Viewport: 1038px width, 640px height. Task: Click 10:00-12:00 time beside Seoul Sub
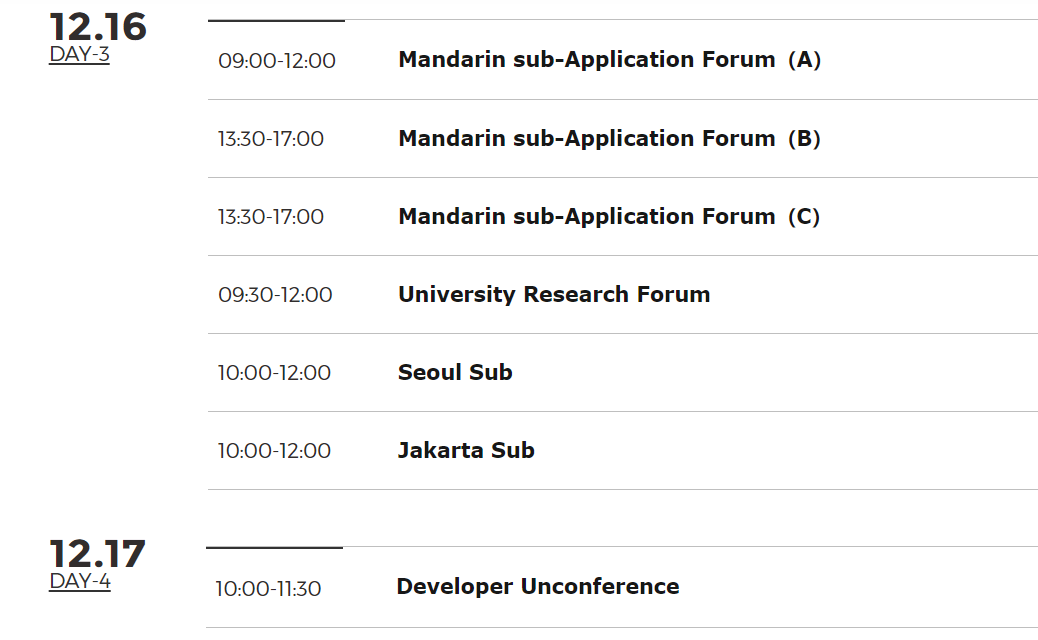coord(274,373)
